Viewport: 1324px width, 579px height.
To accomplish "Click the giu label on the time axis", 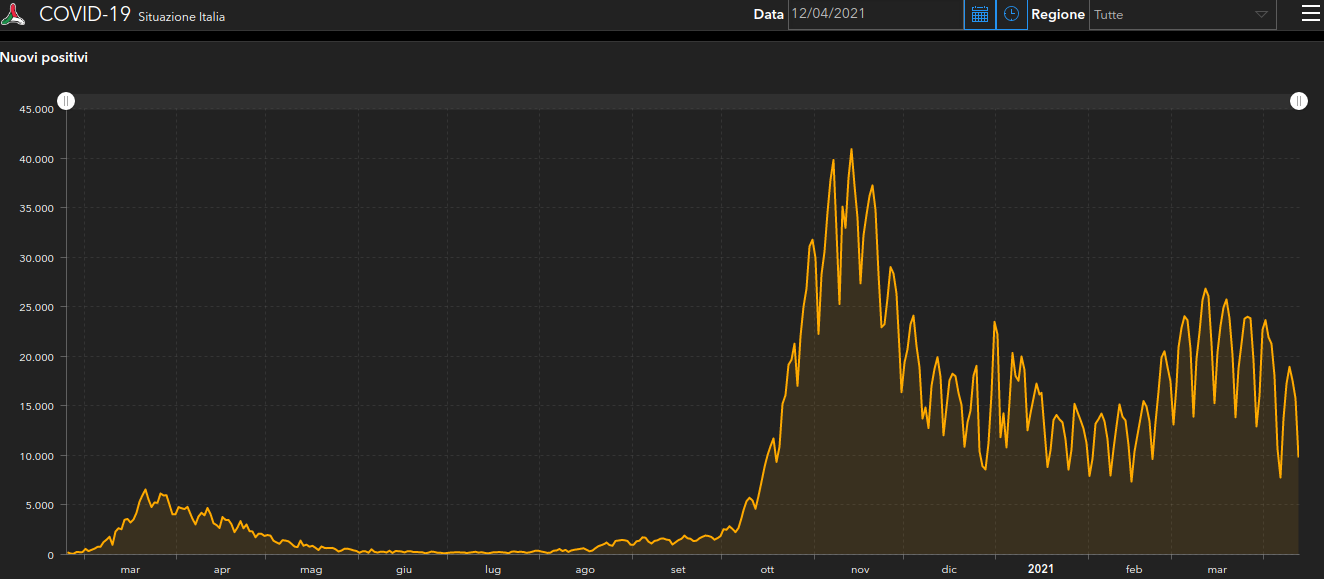I will click(x=403, y=570).
